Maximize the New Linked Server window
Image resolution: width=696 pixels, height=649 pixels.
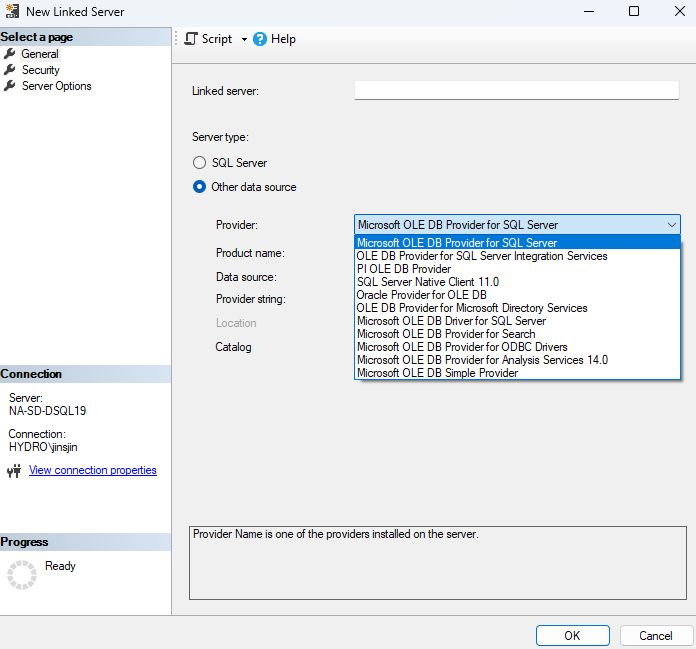[x=634, y=11]
